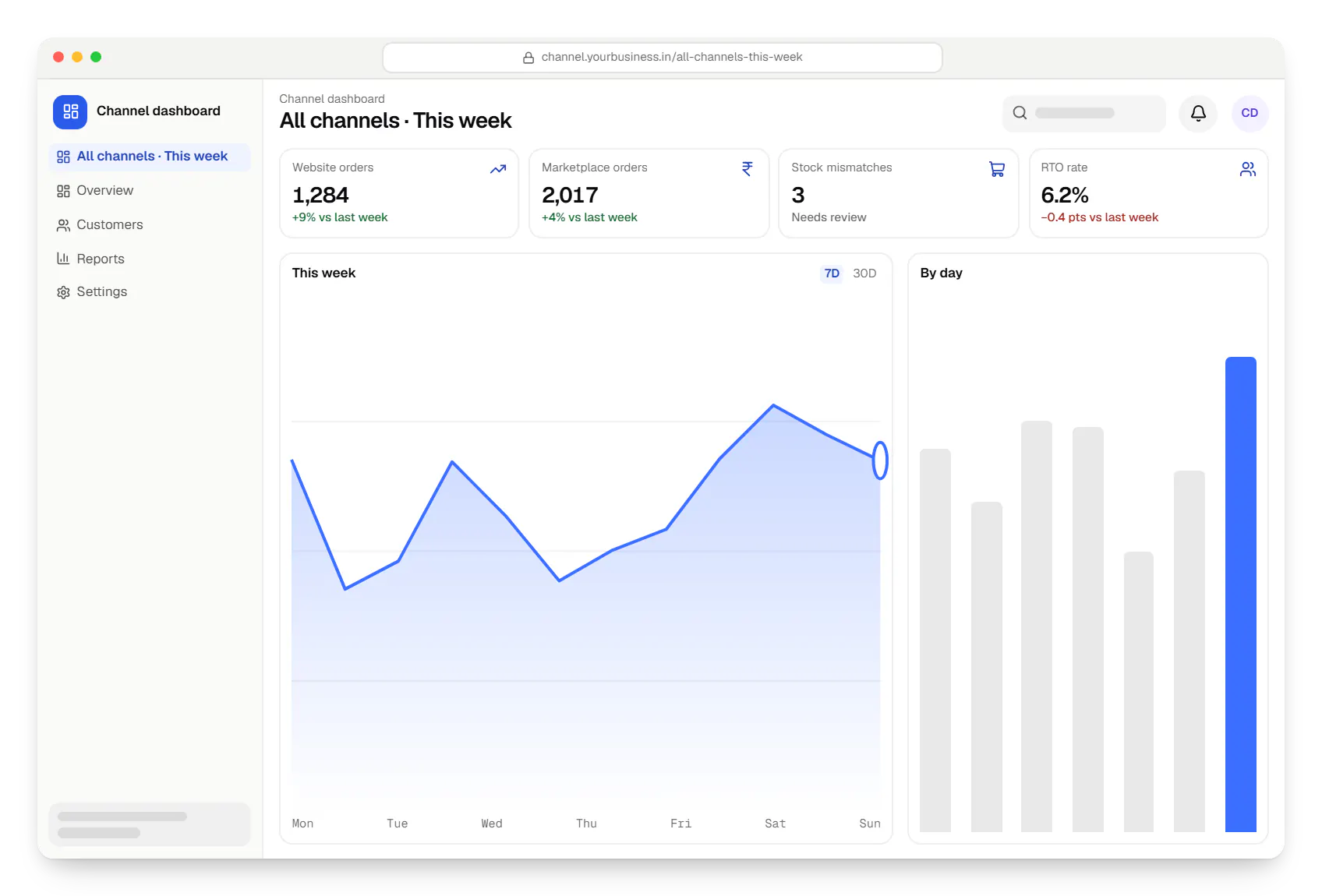1322x896 pixels.
Task: Go to Overview in the sidebar
Action: [x=150, y=191]
